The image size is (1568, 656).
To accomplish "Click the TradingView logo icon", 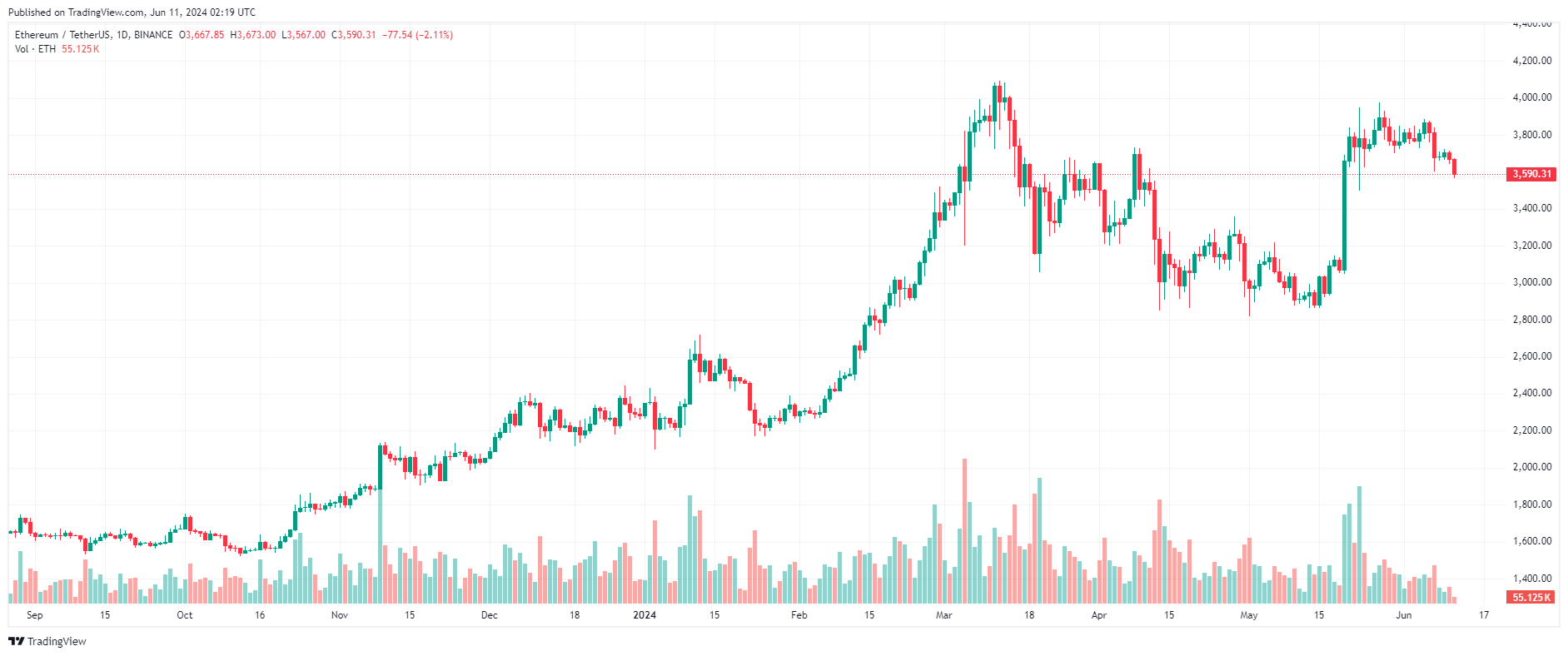I will coord(16,641).
